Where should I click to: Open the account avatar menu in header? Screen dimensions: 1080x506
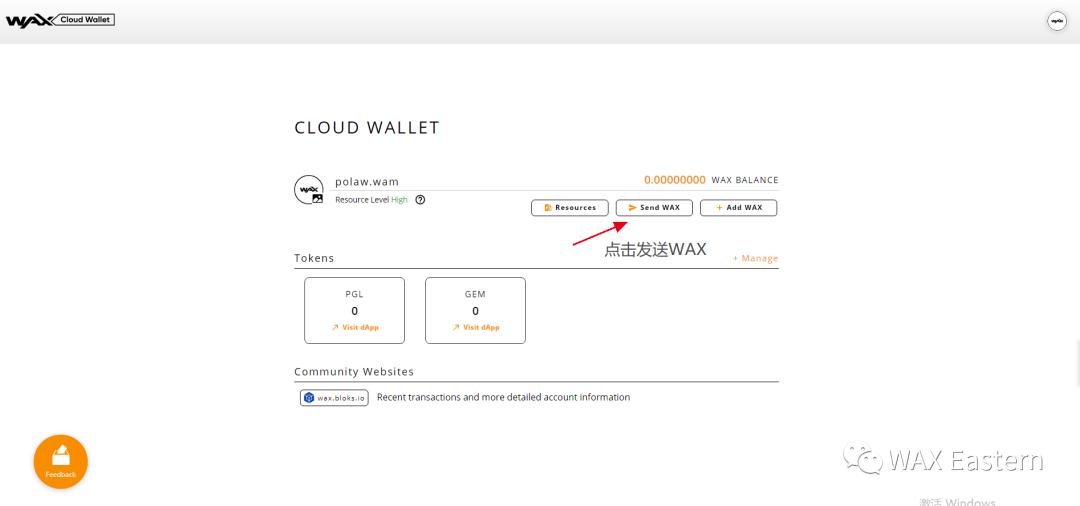click(1057, 21)
